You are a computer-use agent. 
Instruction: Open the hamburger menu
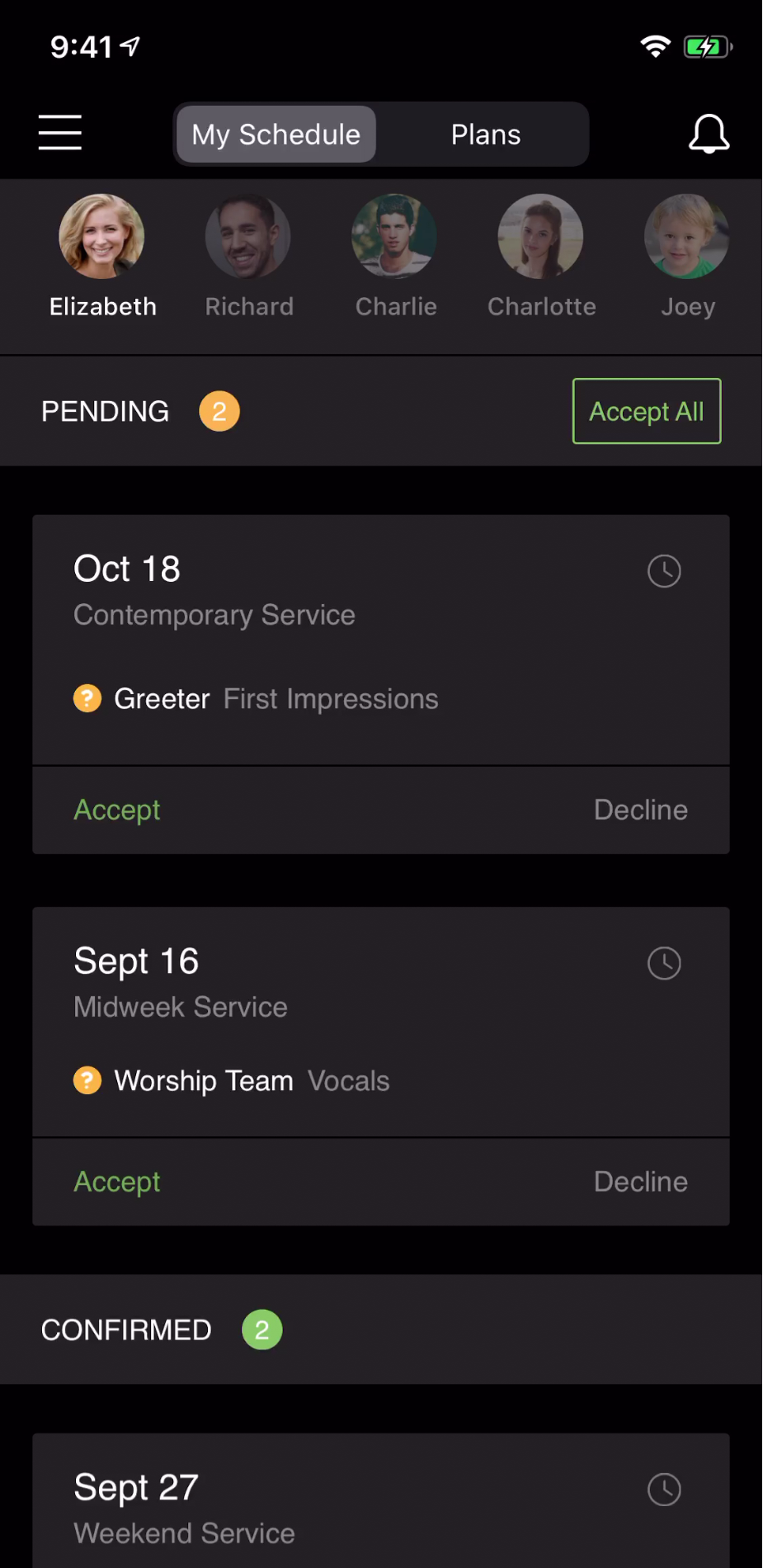tap(59, 133)
